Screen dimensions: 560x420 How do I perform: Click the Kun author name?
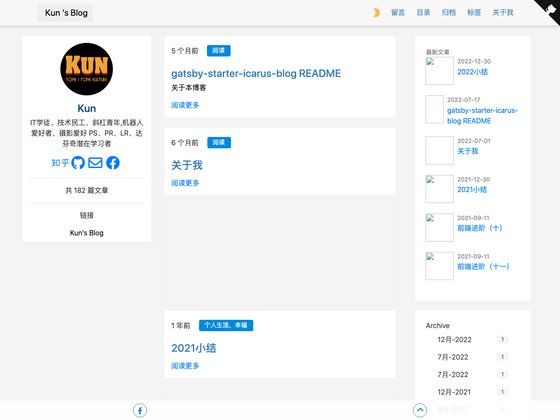click(x=86, y=108)
